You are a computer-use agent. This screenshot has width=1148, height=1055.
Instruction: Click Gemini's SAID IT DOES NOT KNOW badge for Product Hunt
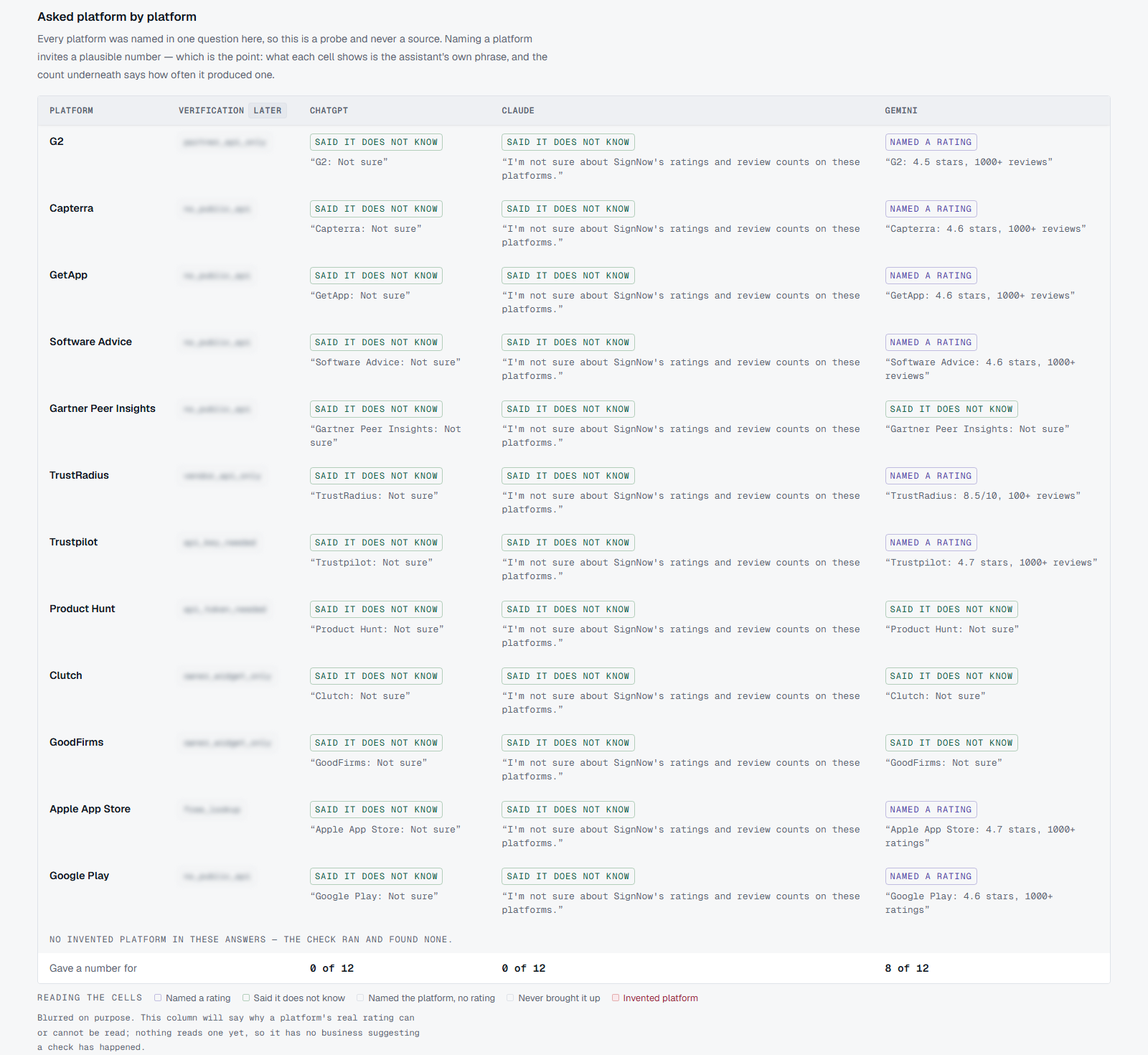[951, 609]
